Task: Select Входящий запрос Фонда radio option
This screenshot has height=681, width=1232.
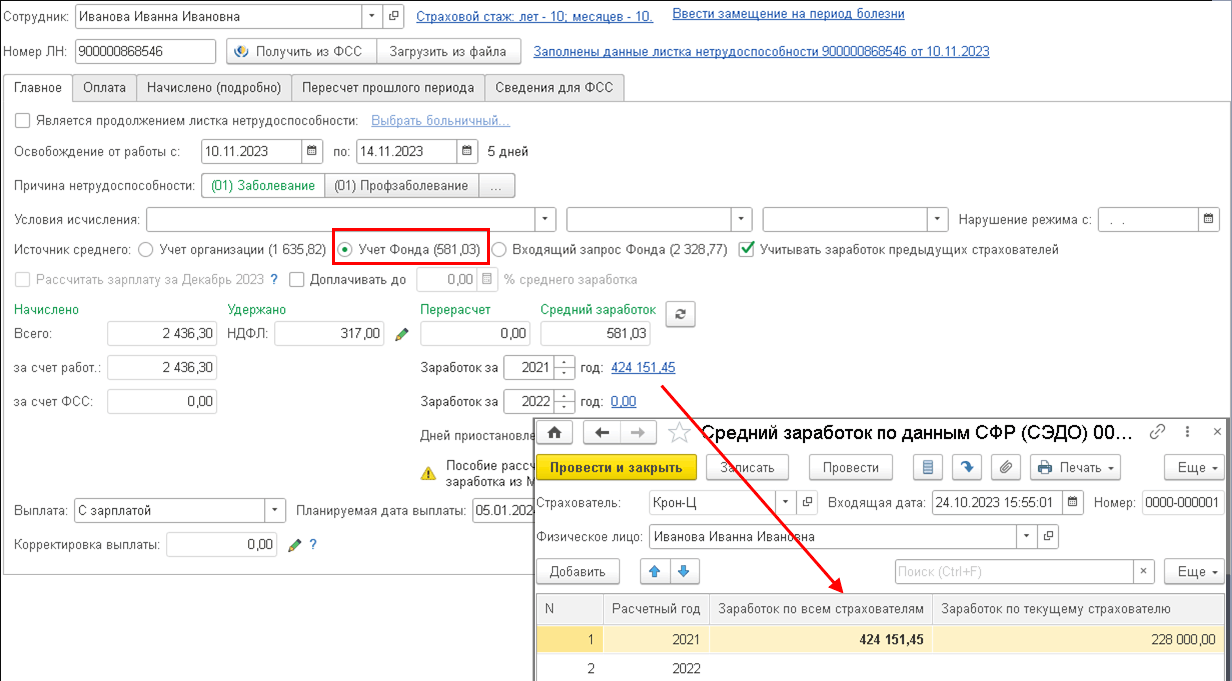Action: [x=499, y=249]
